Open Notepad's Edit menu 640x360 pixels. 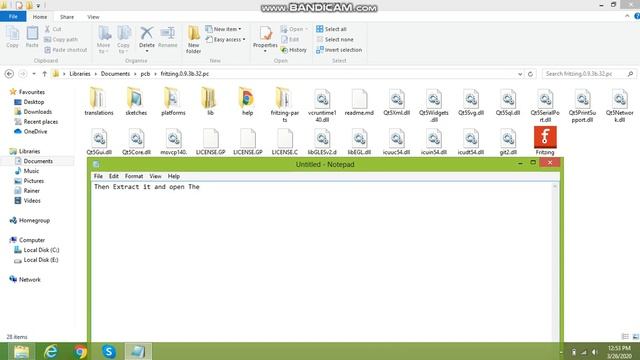[113, 176]
